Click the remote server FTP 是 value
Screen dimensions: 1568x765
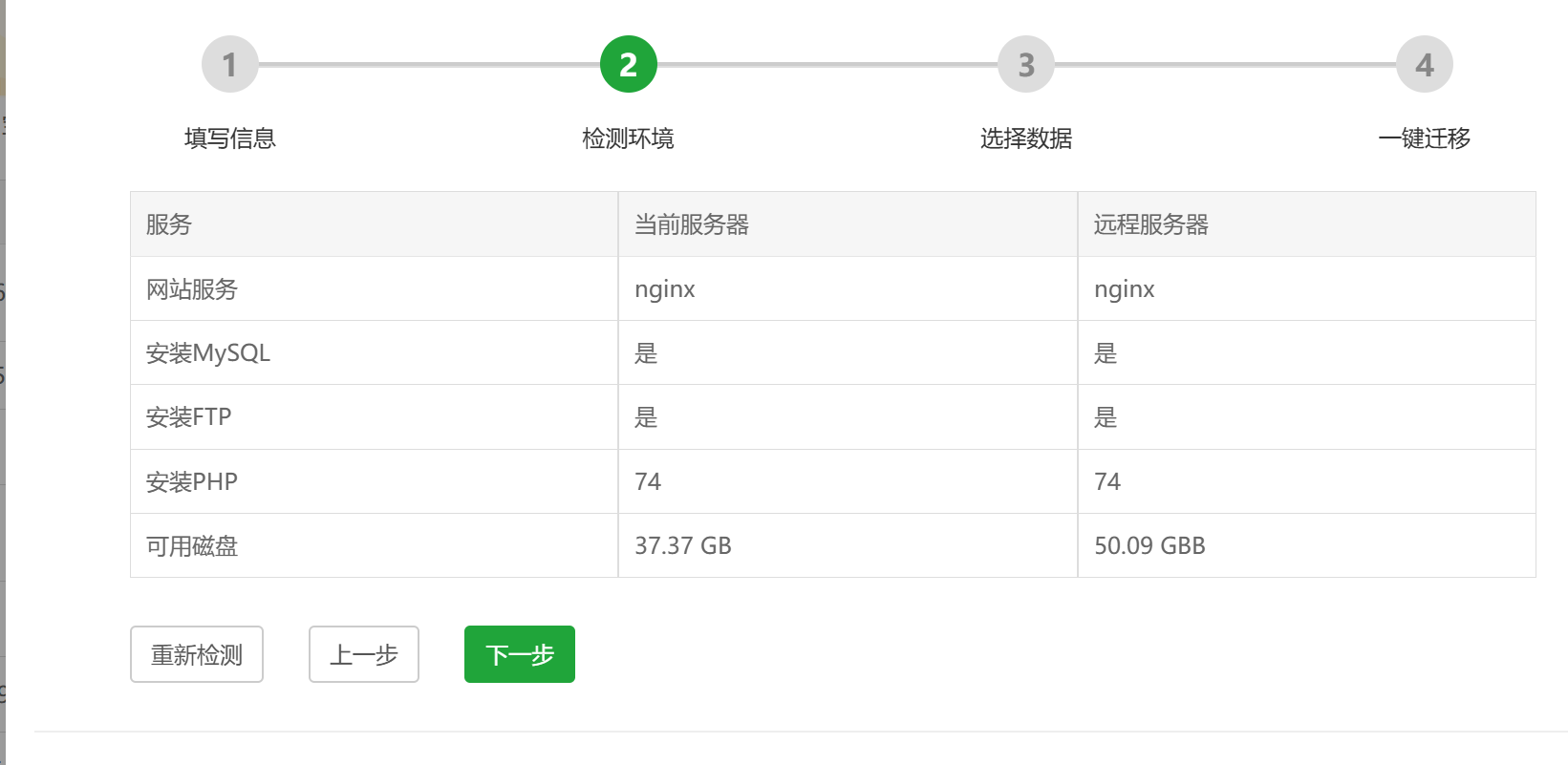click(x=1106, y=417)
